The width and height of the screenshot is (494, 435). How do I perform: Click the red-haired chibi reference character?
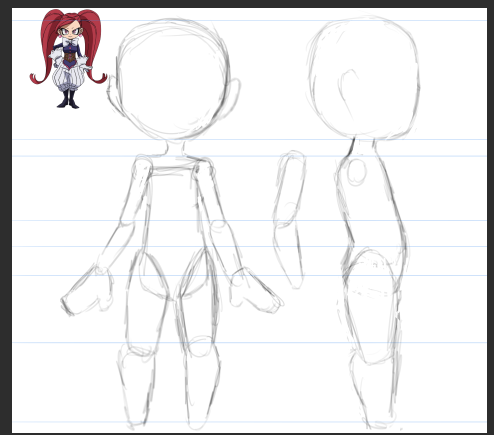(69, 59)
